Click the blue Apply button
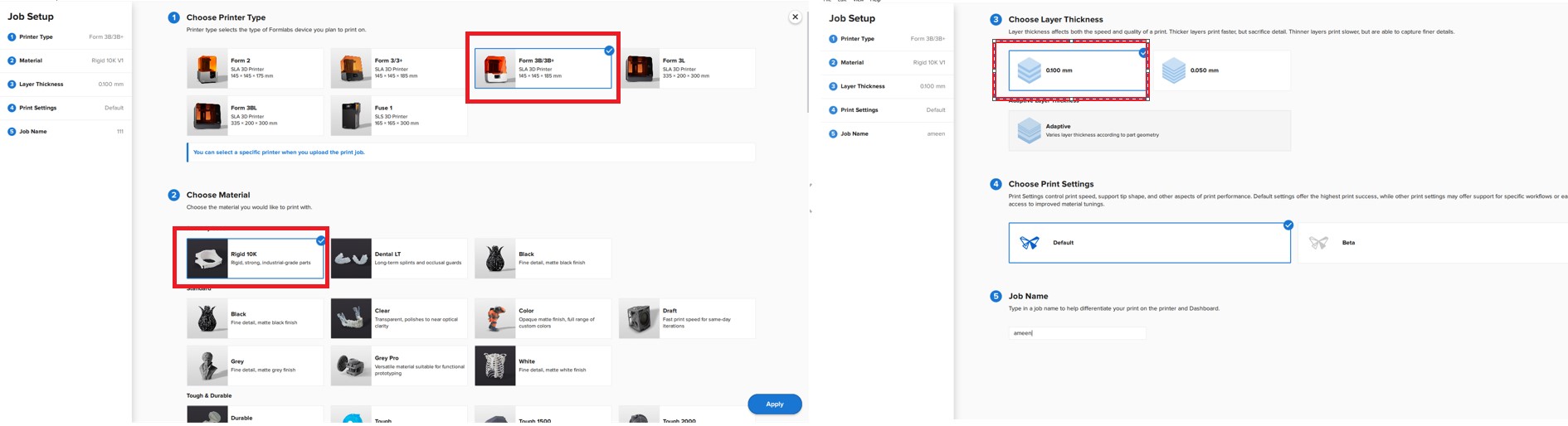 click(774, 404)
